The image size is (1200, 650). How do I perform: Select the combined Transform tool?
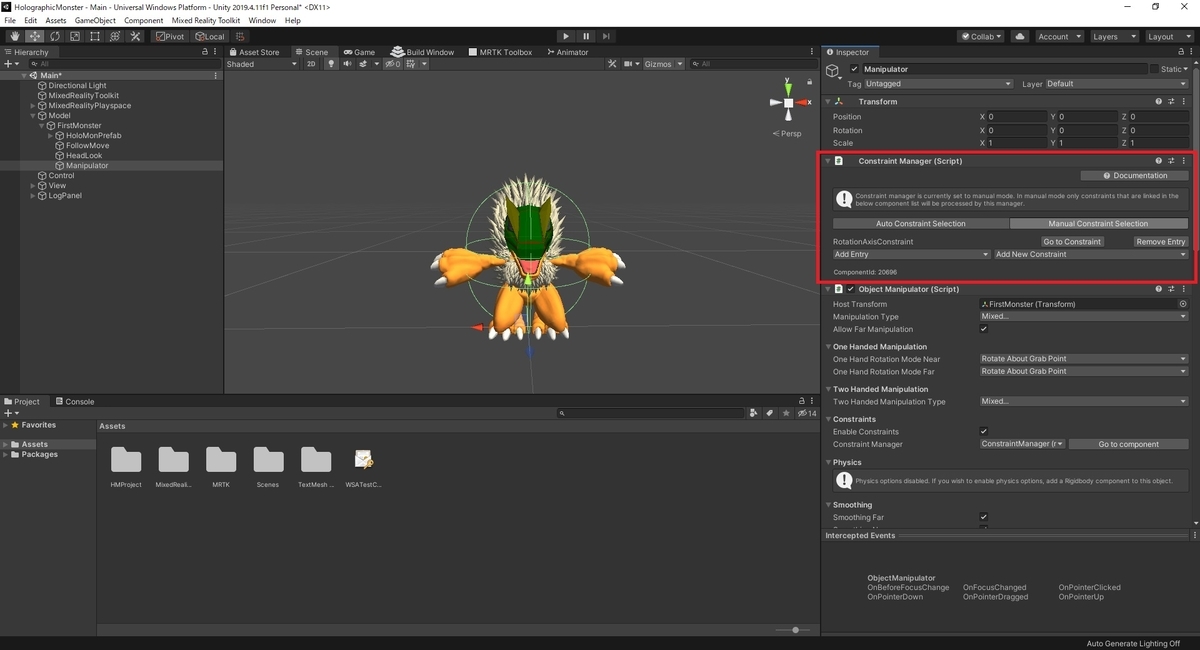114,36
